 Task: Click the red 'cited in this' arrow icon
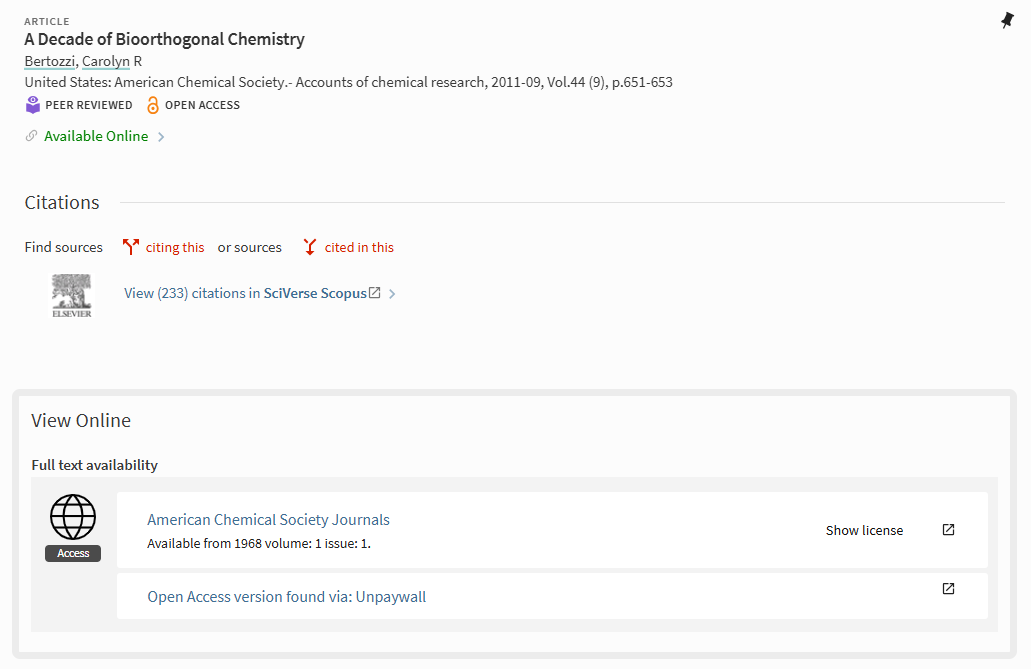(x=309, y=247)
